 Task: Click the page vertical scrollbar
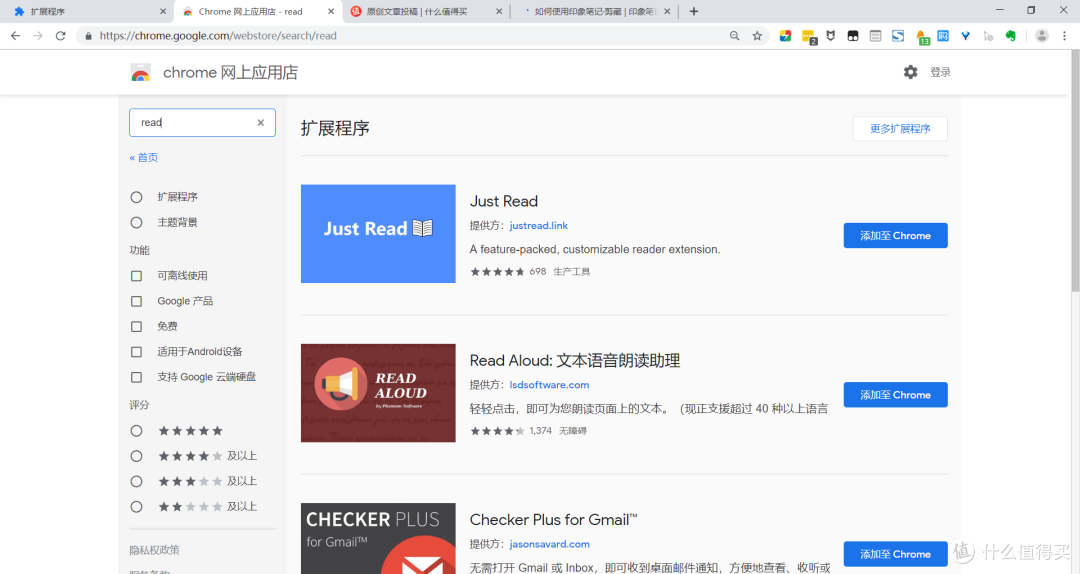(1075, 172)
